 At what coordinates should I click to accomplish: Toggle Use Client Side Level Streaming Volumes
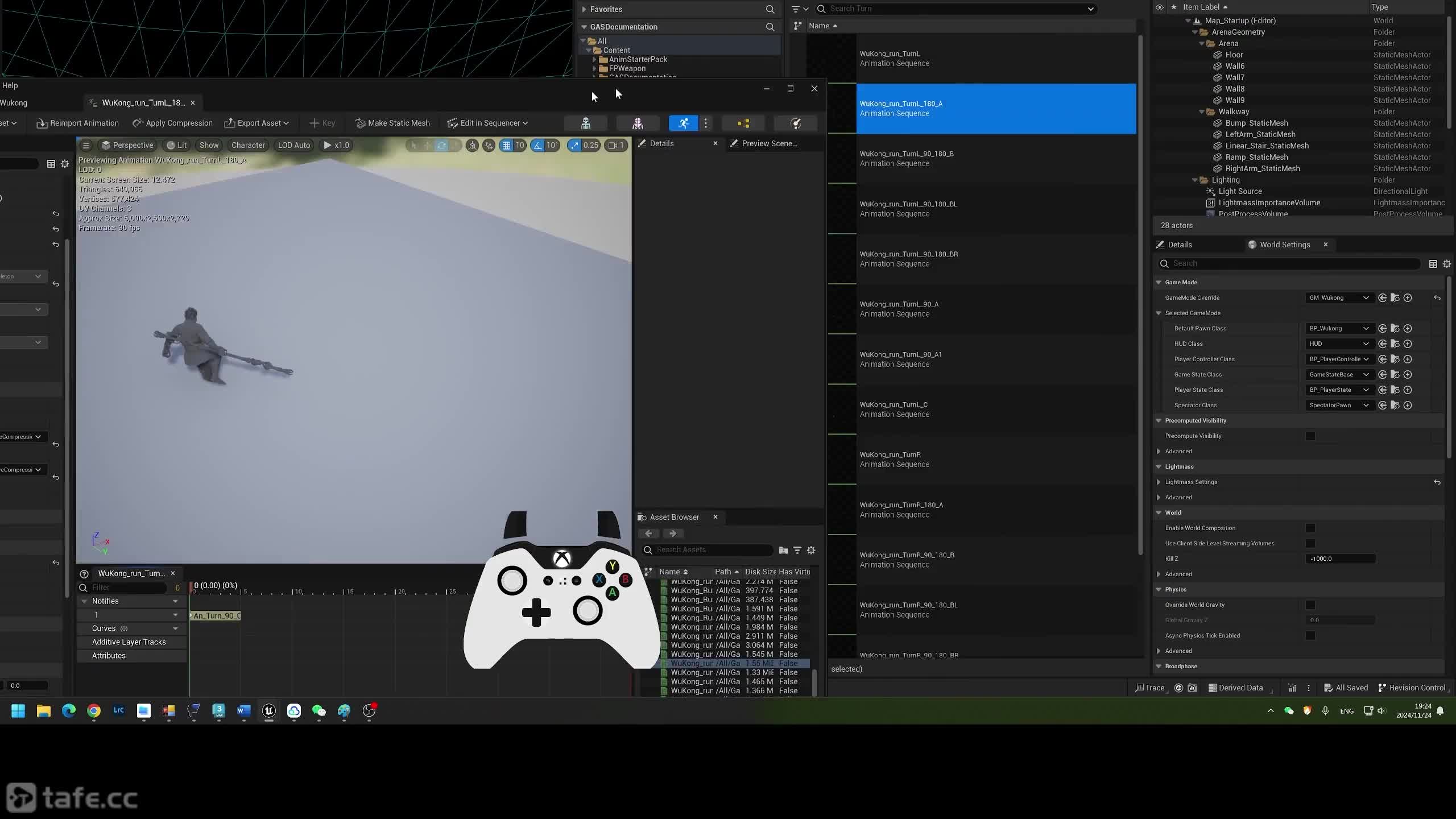pos(1310,543)
